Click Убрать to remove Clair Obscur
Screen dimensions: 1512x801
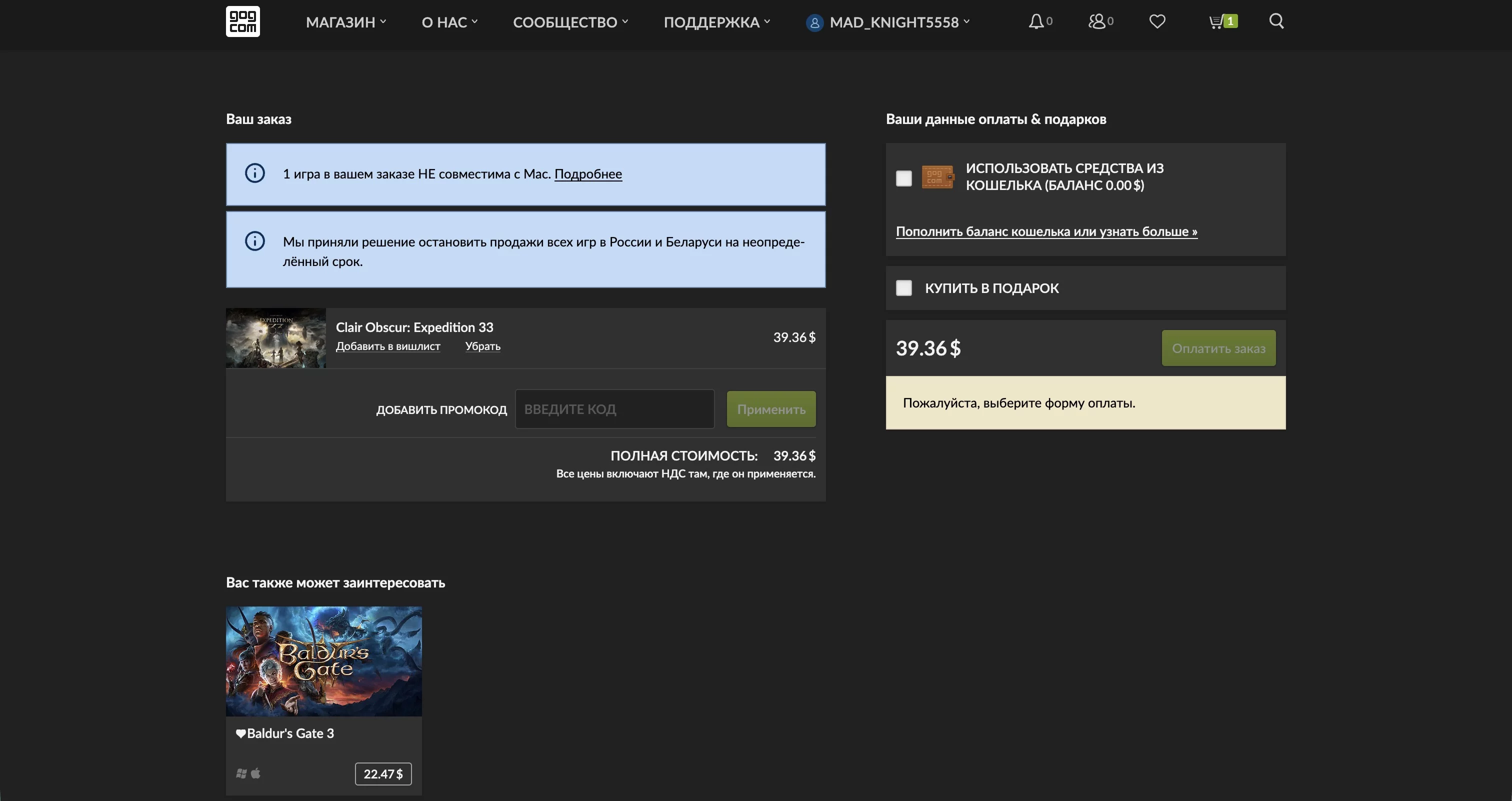click(x=482, y=346)
